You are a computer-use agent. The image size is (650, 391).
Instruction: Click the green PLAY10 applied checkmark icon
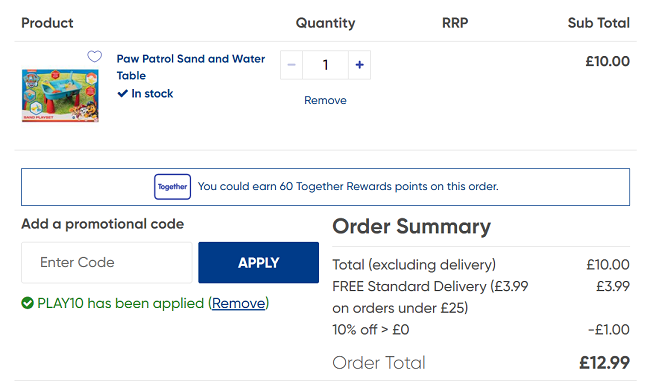(x=27, y=304)
